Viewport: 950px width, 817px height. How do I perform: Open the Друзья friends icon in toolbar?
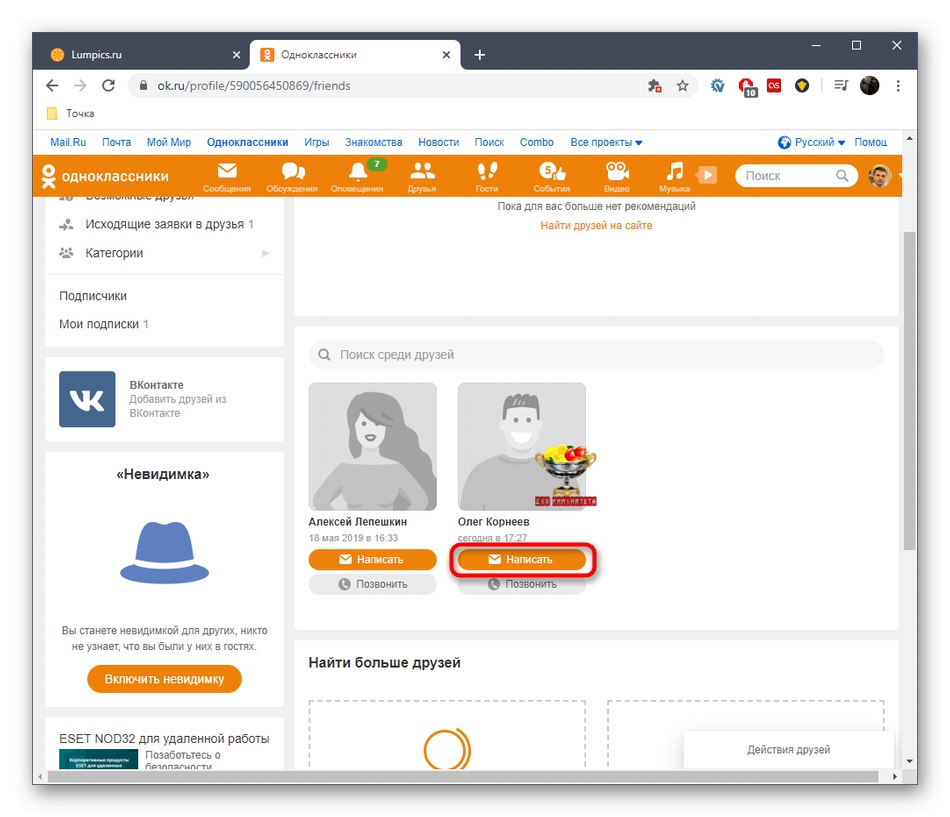(x=422, y=170)
